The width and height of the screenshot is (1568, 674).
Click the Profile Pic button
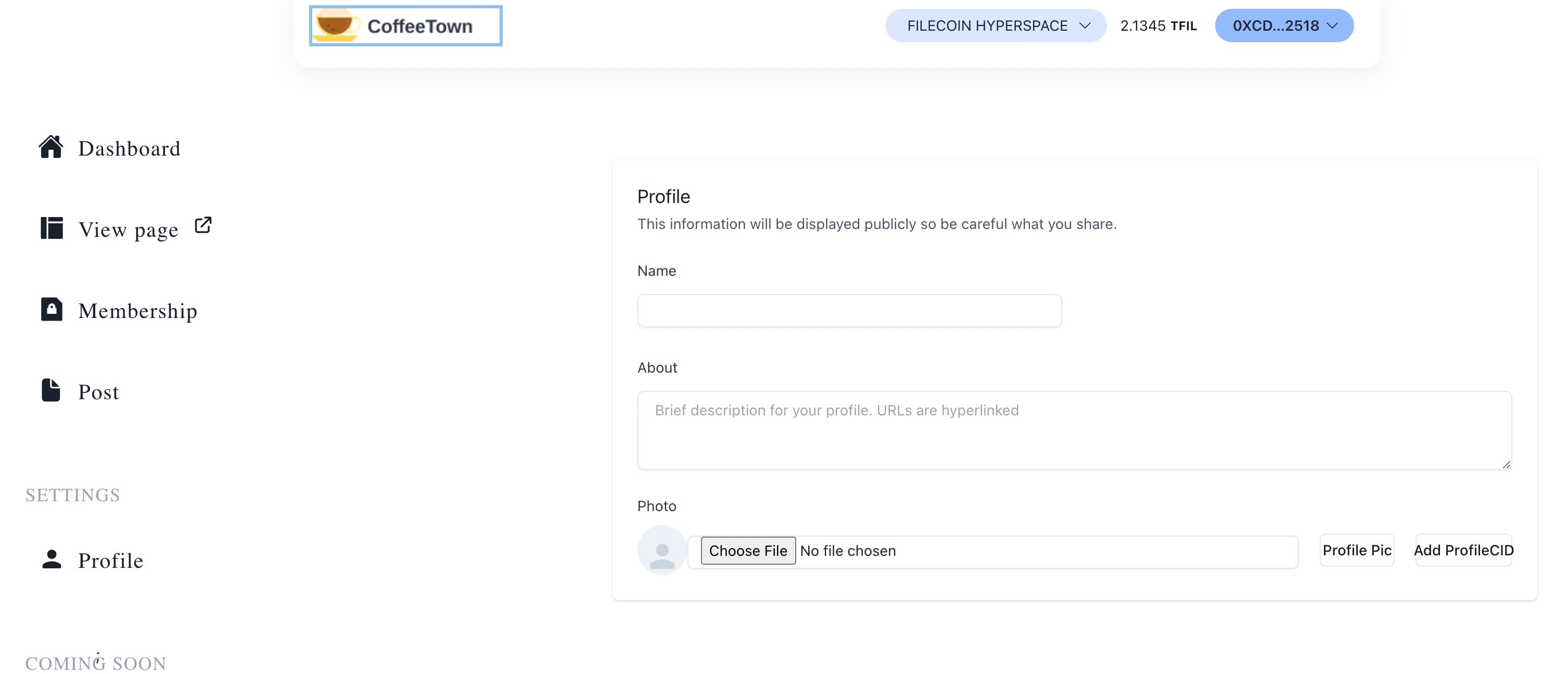tap(1357, 550)
